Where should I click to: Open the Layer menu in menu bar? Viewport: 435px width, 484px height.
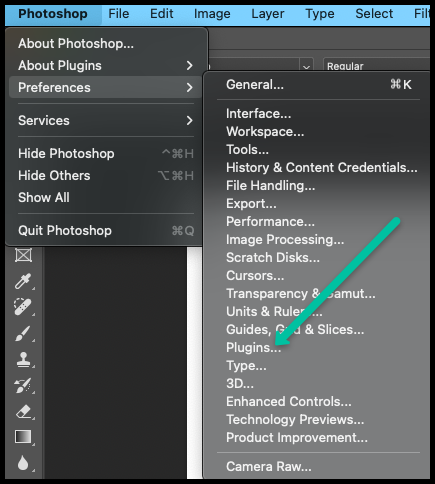point(268,14)
